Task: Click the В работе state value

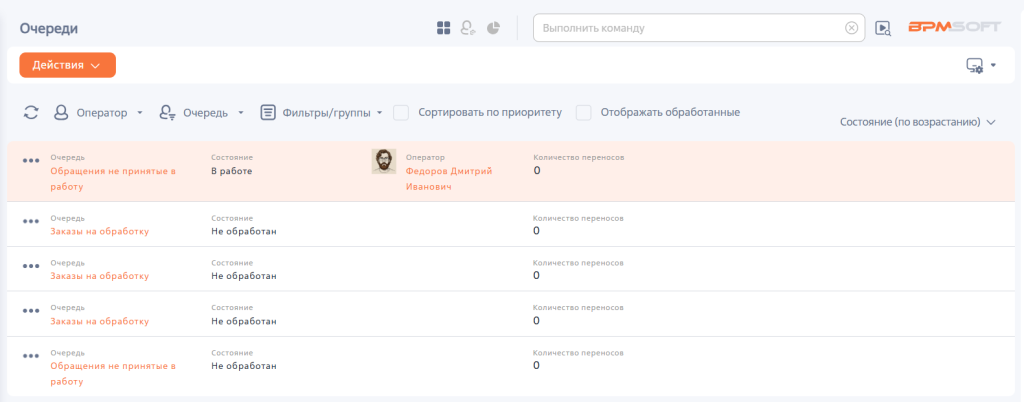Action: (x=232, y=171)
